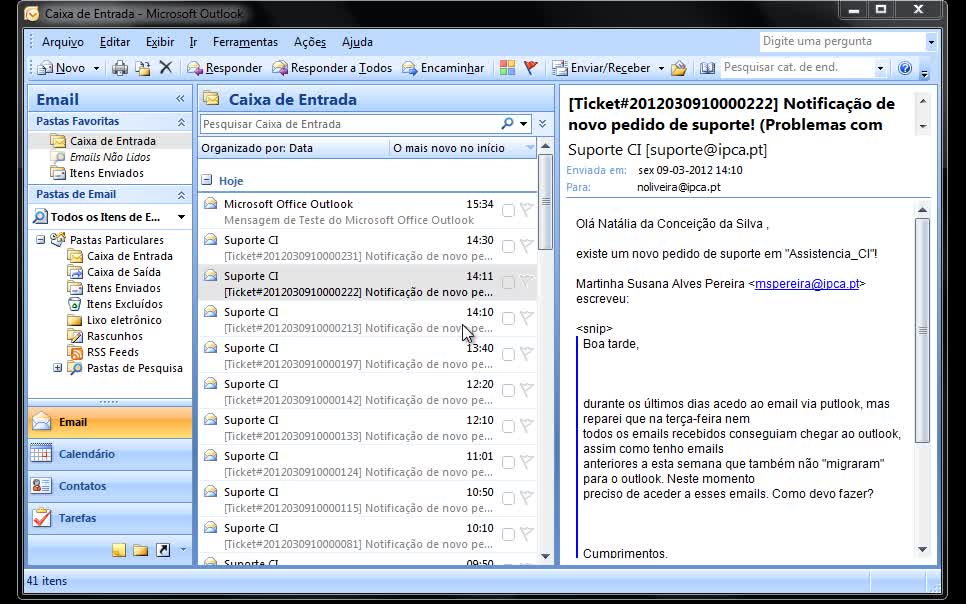Collapse the Email navigation pane chevrons
Image resolution: width=966 pixels, height=604 pixels.
180,99
